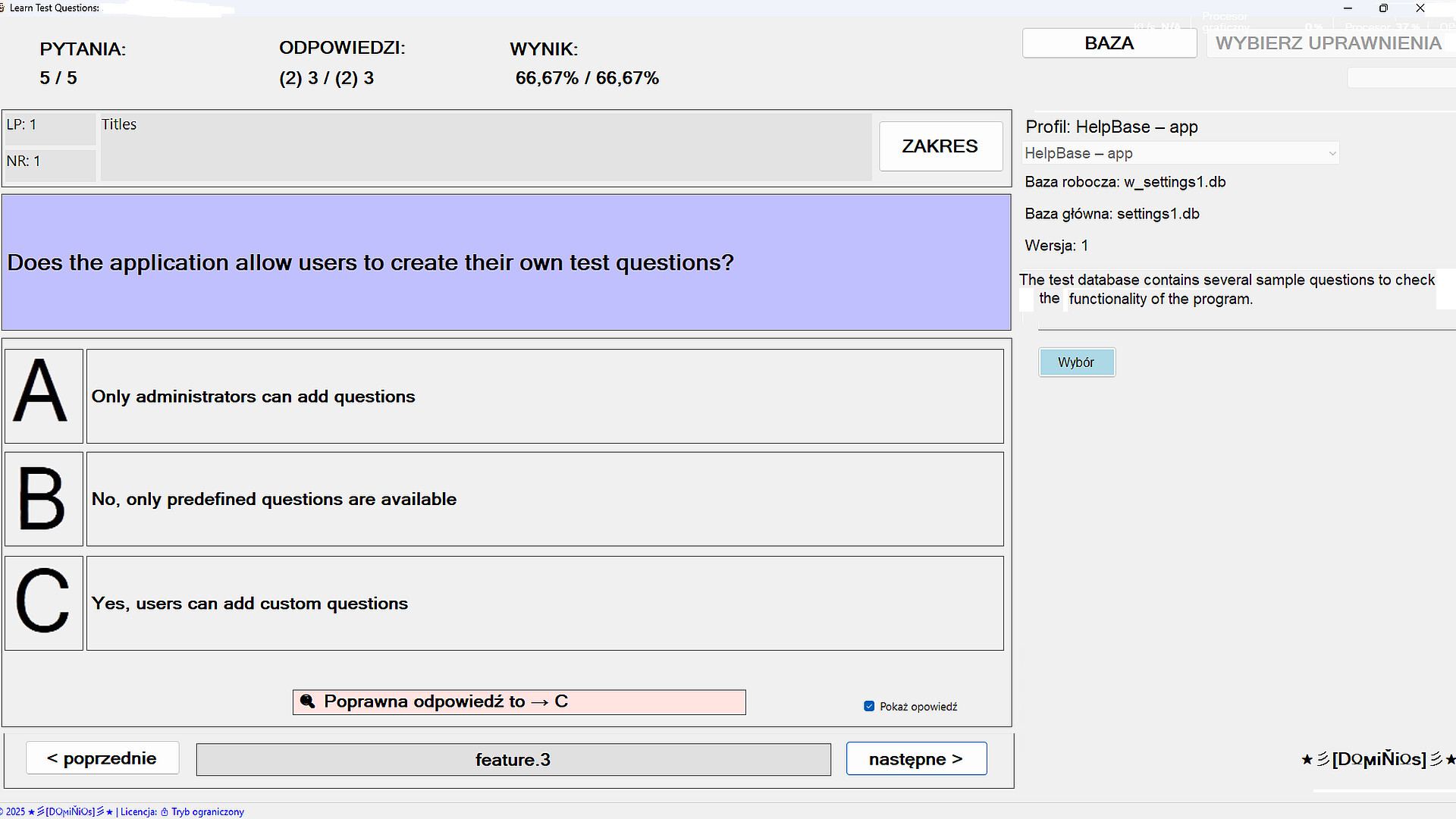
Task: Select answer option A letter icon
Action: [43, 395]
